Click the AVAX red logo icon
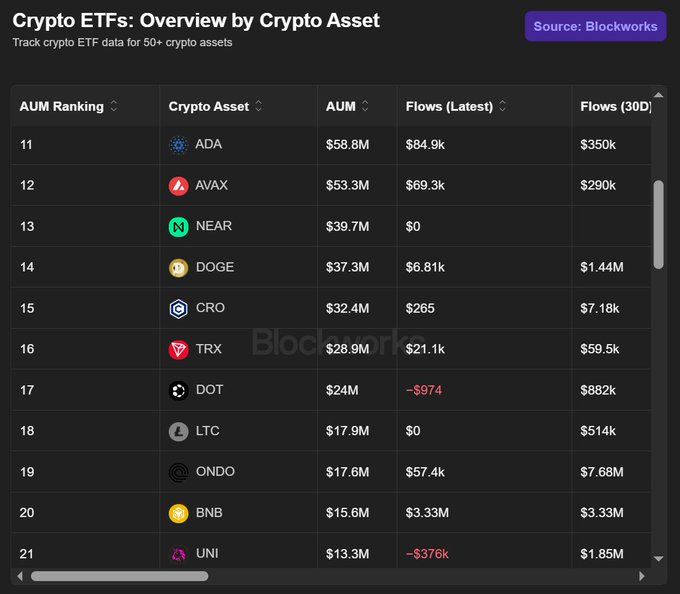 pos(178,186)
